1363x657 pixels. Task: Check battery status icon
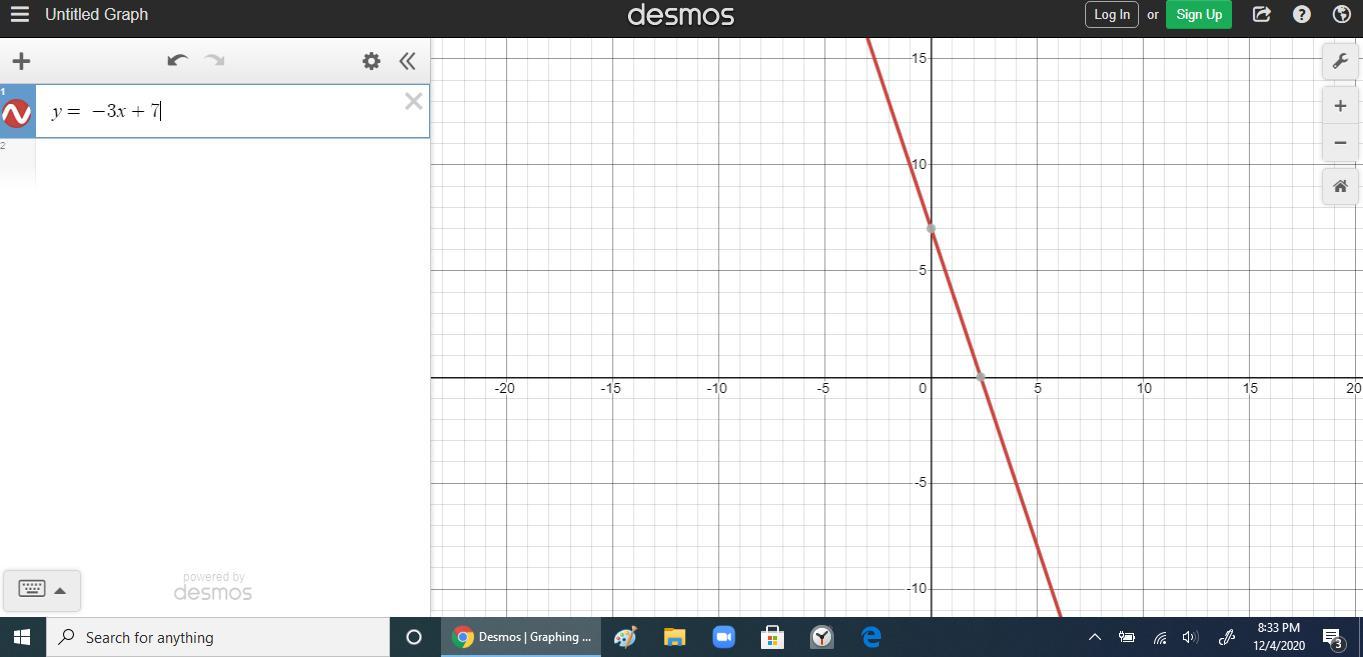pyautogui.click(x=1126, y=637)
